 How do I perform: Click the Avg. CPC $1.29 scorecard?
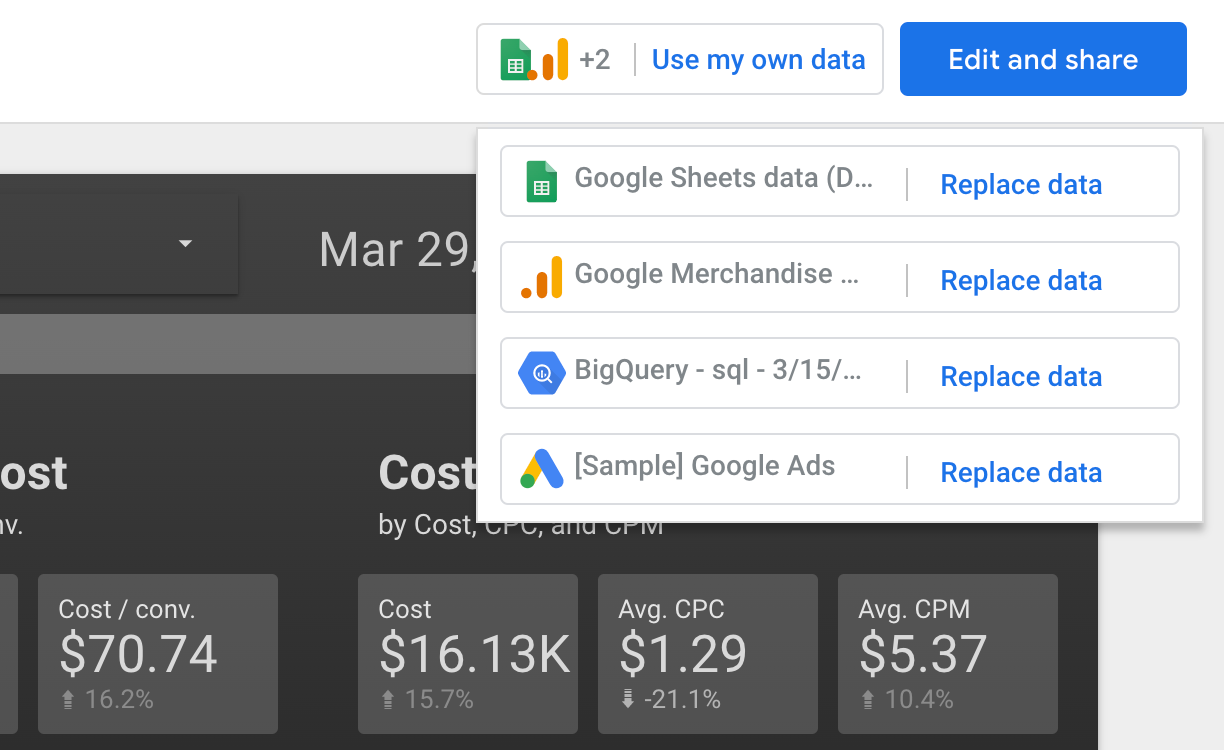[x=707, y=654]
